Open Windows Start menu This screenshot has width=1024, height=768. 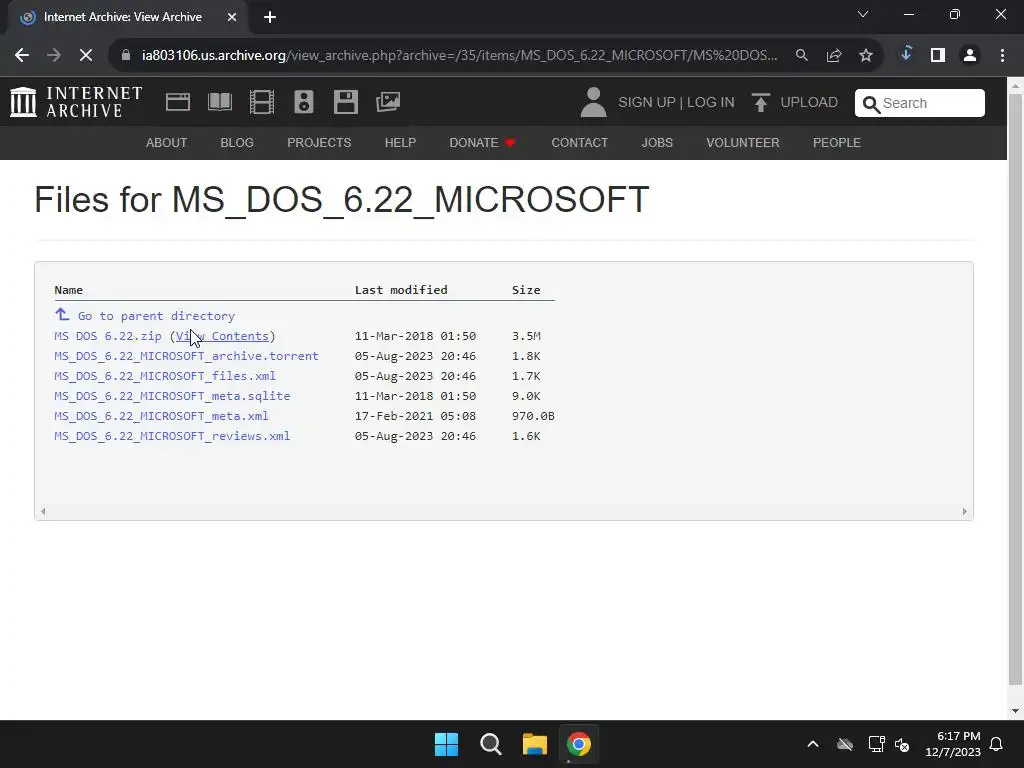pos(447,744)
